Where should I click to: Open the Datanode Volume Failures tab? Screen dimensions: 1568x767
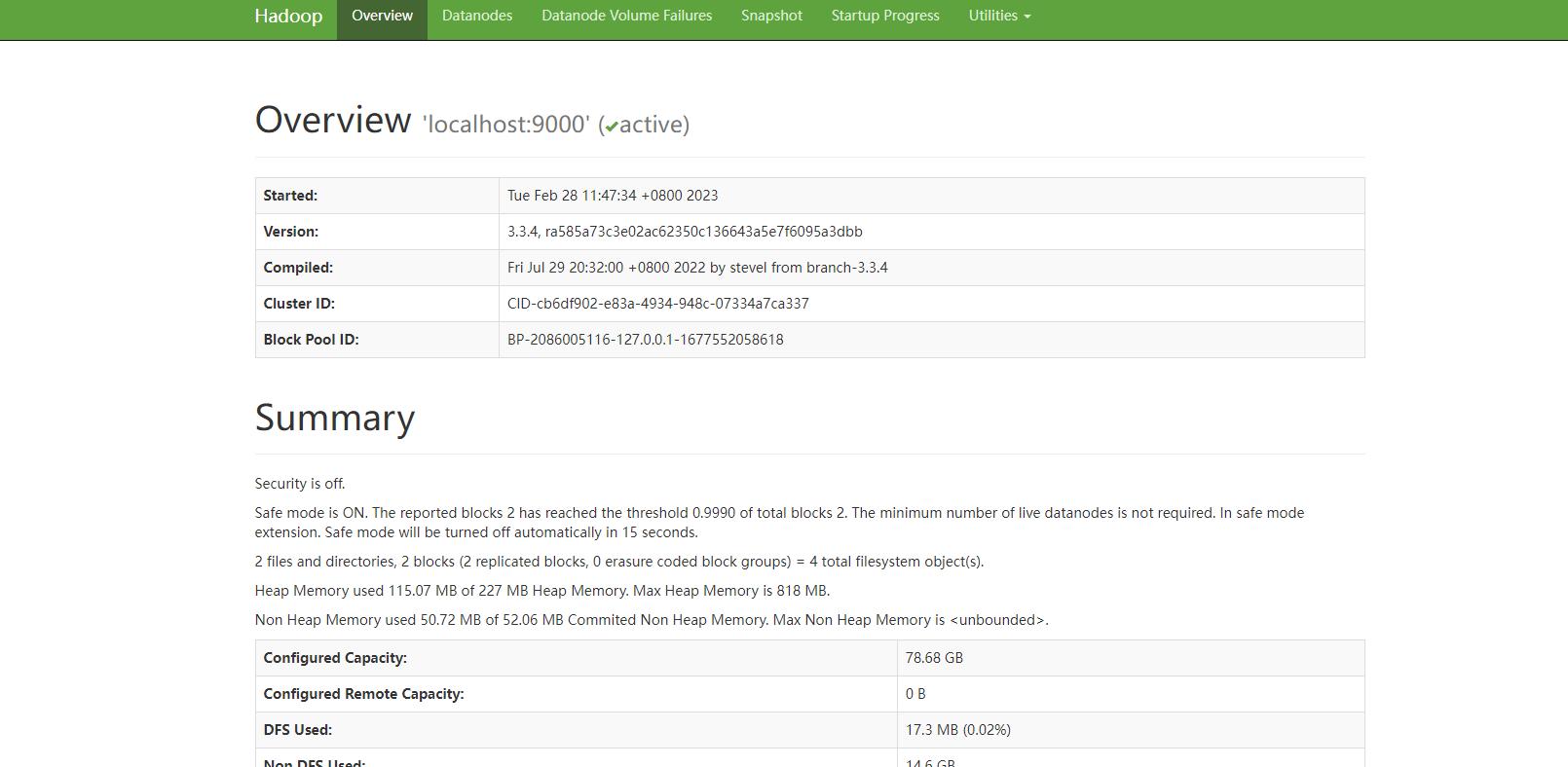(626, 17)
